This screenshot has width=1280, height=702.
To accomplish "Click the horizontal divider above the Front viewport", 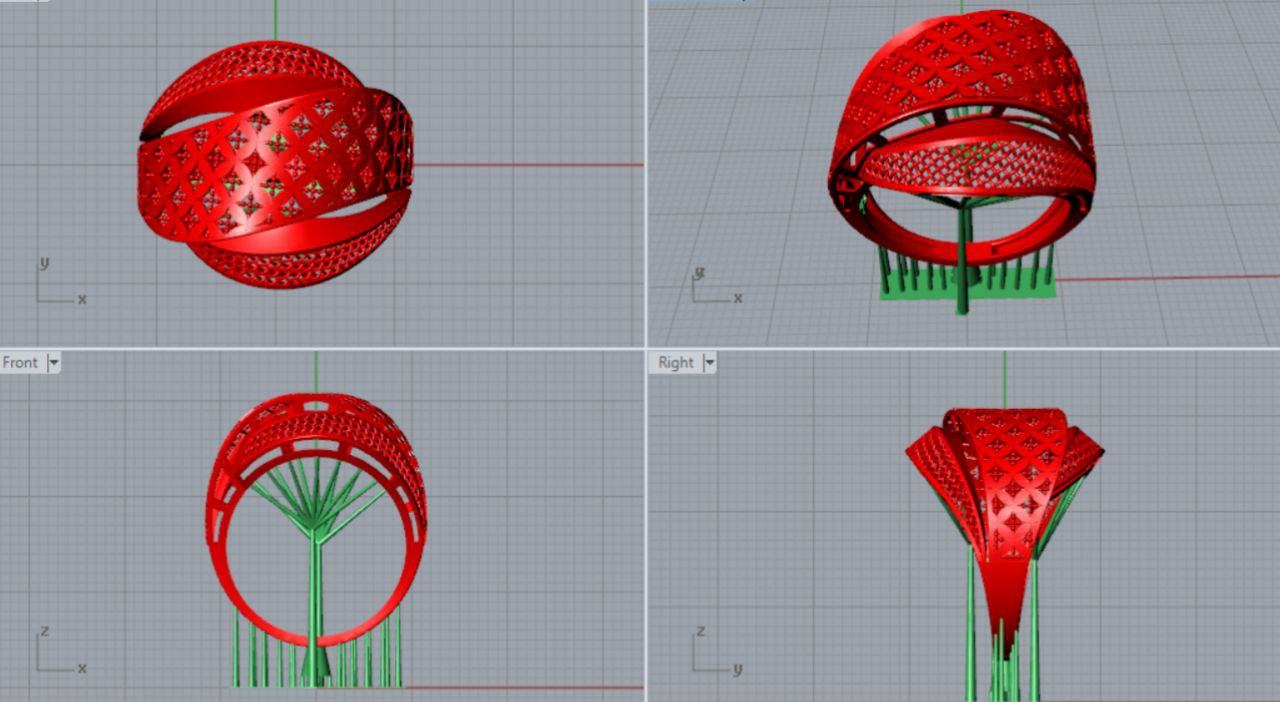I will pyautogui.click(x=320, y=347).
